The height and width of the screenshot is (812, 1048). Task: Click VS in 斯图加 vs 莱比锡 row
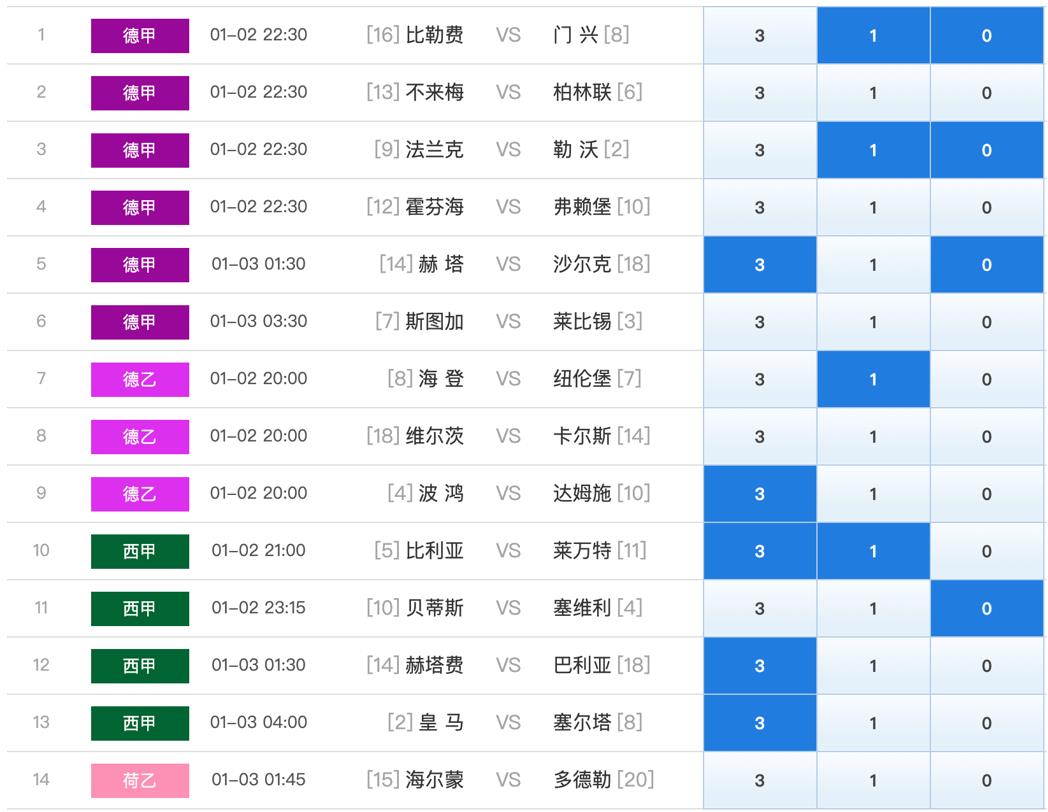coord(508,321)
